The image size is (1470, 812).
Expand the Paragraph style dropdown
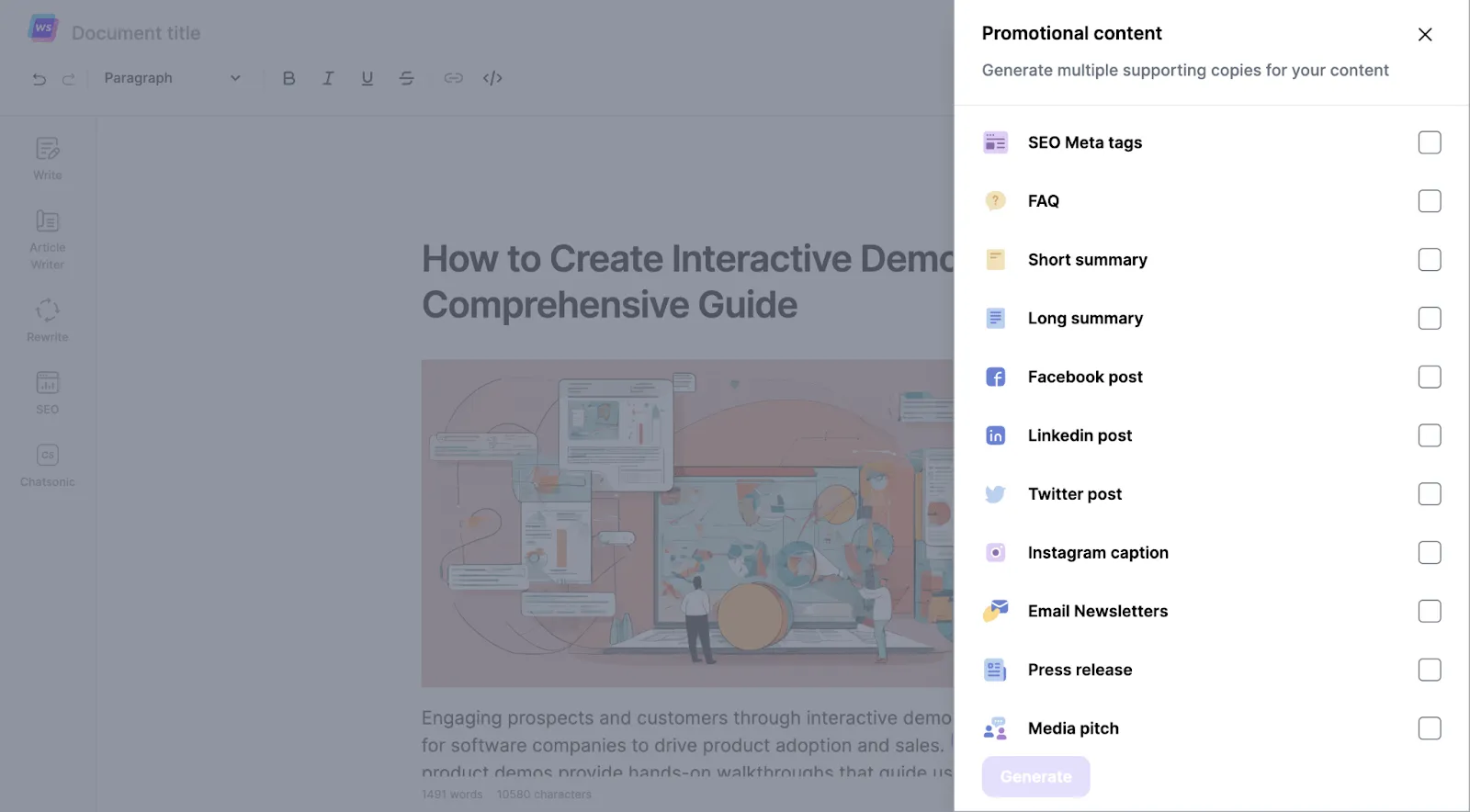point(172,78)
